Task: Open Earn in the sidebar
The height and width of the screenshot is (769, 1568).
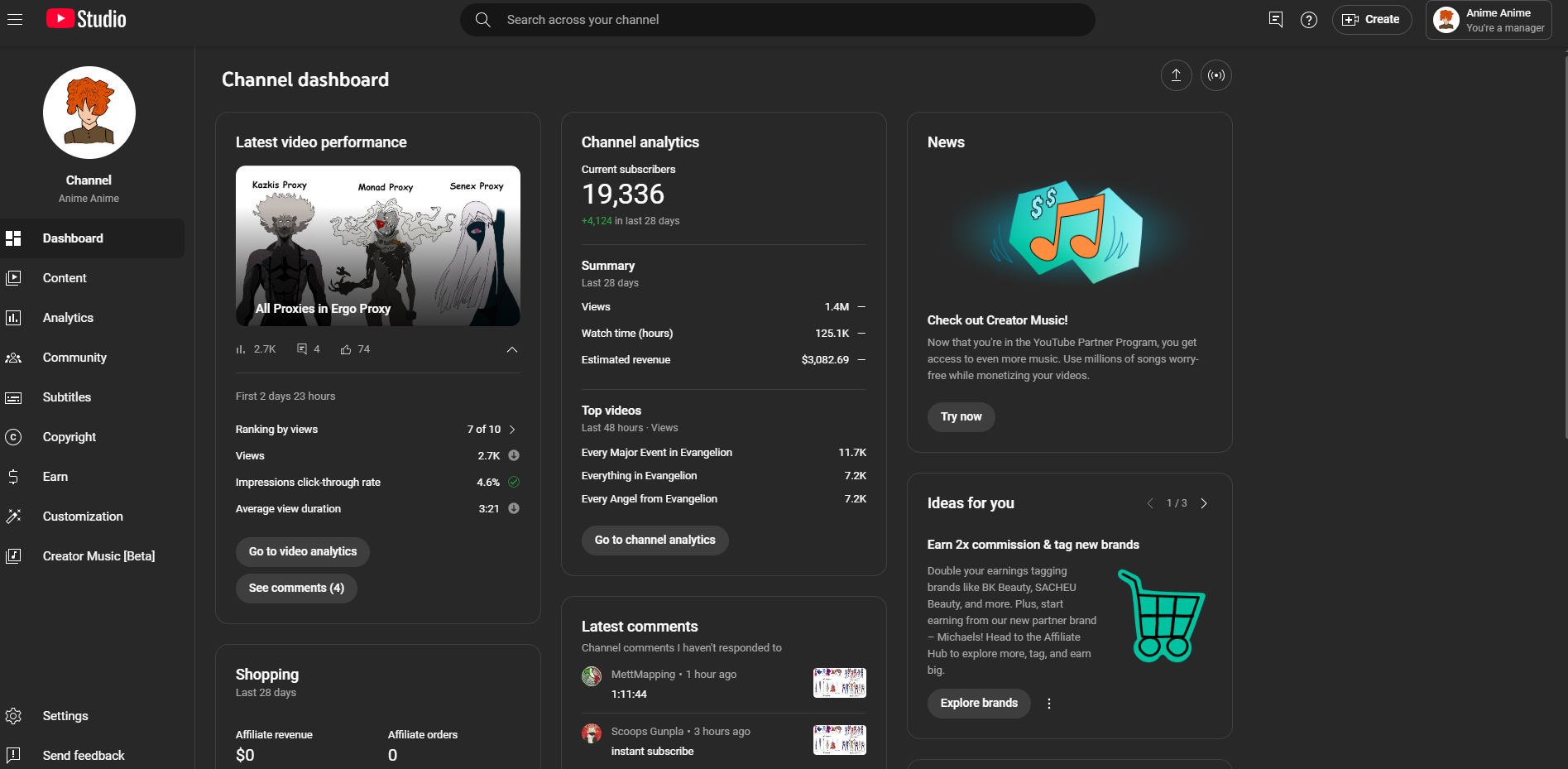Action: [x=92, y=477]
